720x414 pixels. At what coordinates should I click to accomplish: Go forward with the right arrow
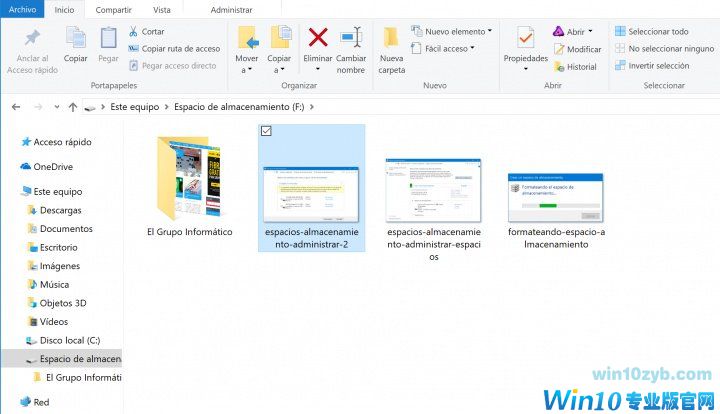pyautogui.click(x=38, y=107)
